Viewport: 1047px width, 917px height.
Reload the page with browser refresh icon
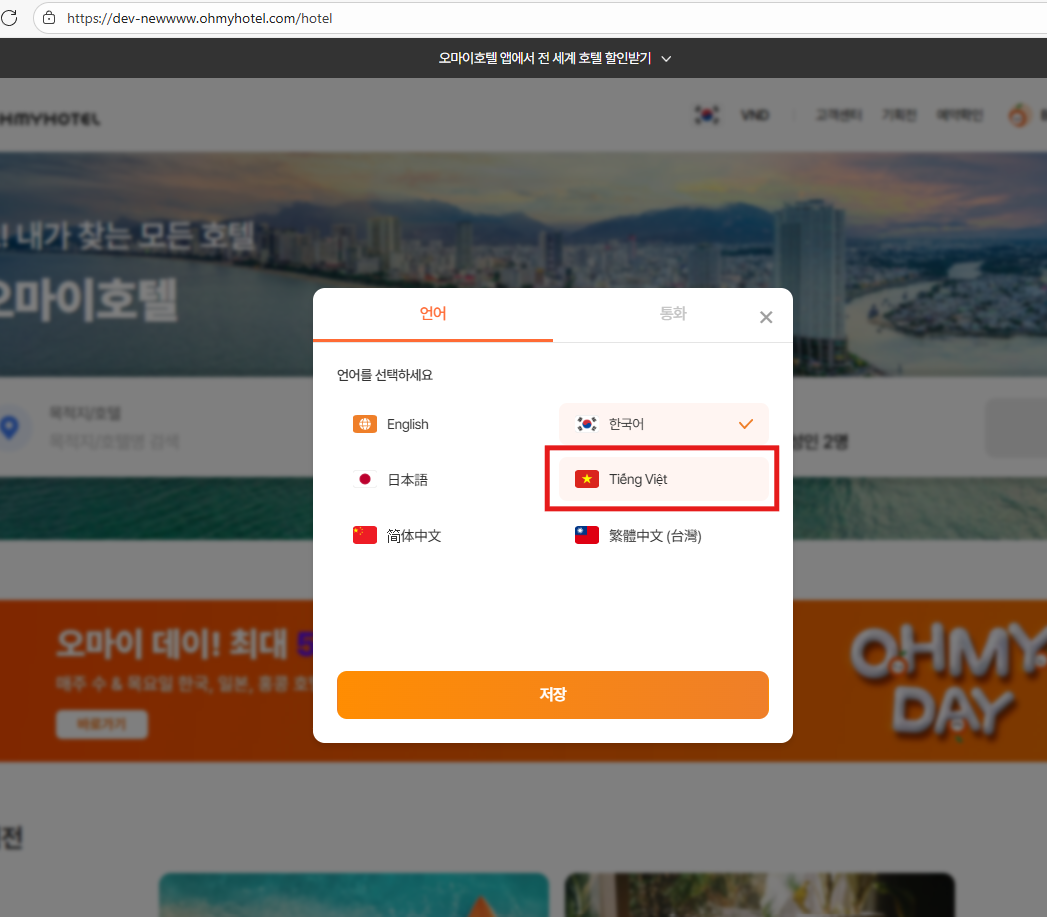click(9, 17)
